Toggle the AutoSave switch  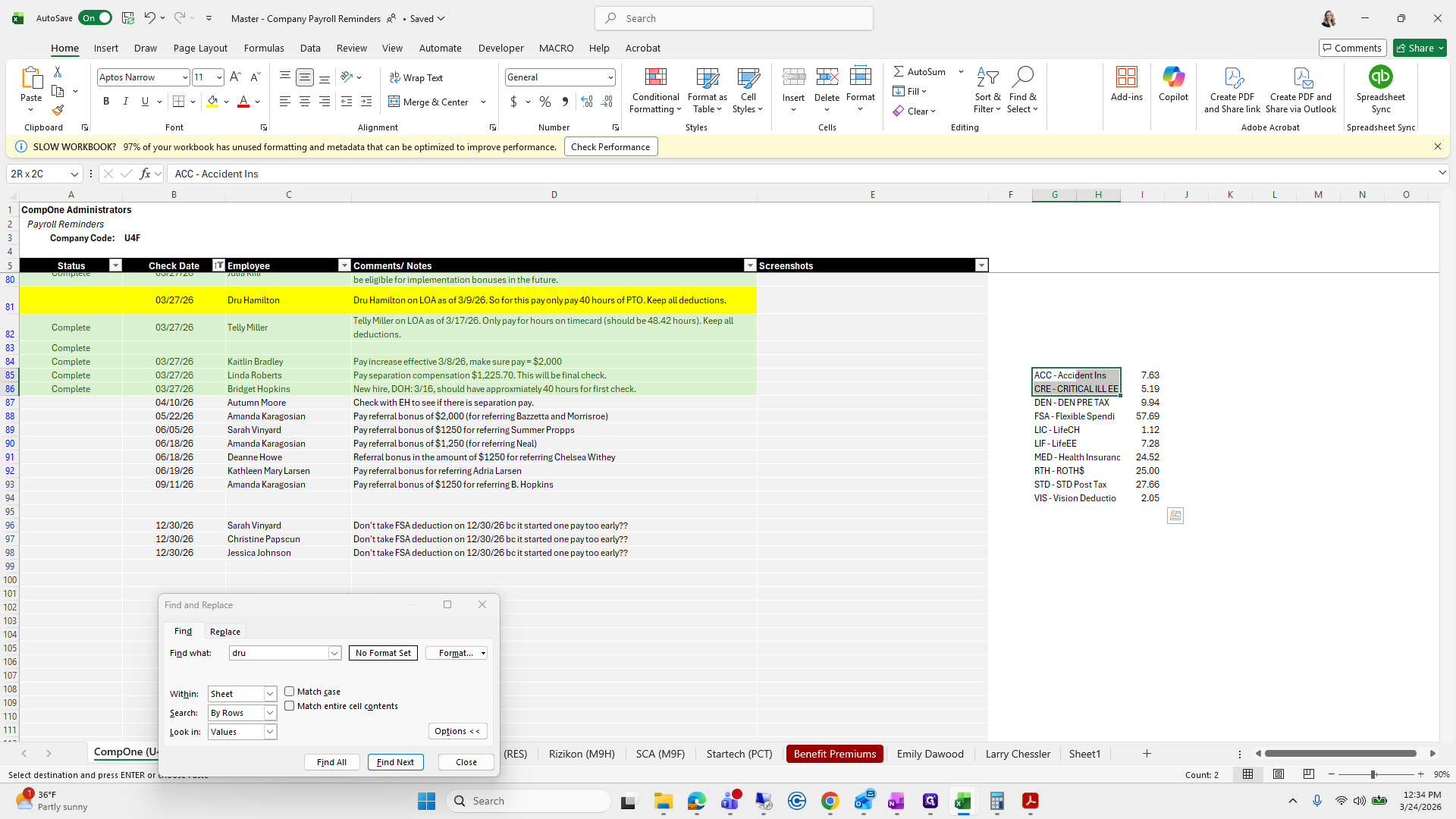[96, 18]
